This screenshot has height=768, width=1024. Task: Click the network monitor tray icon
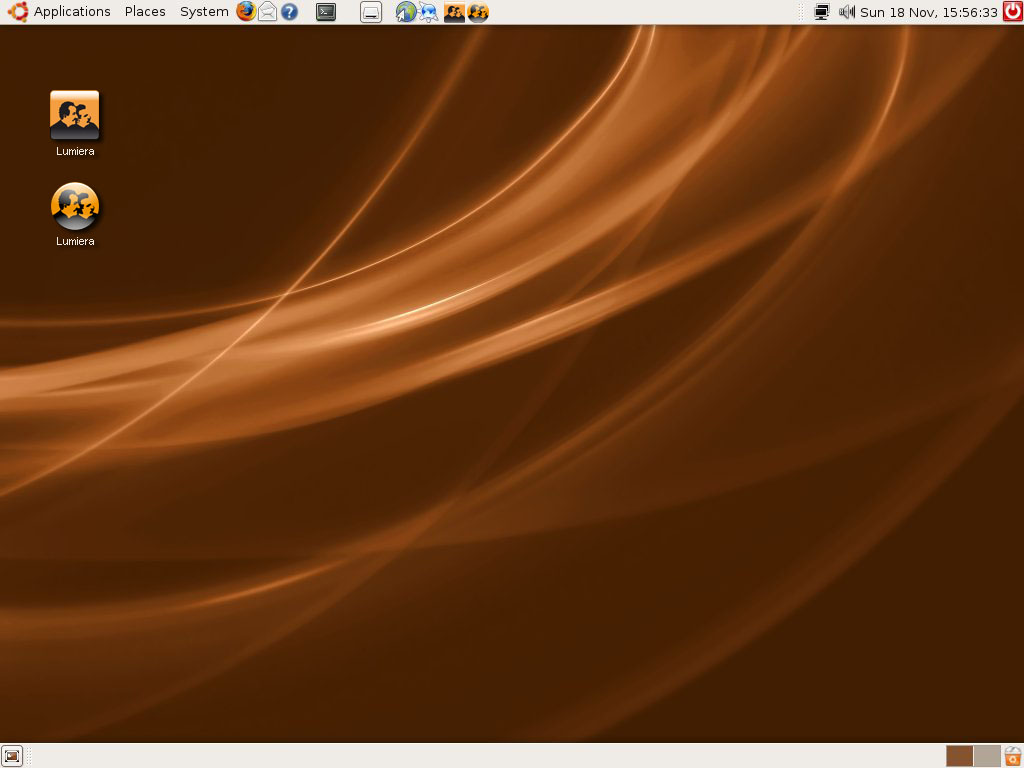pyautogui.click(x=822, y=12)
